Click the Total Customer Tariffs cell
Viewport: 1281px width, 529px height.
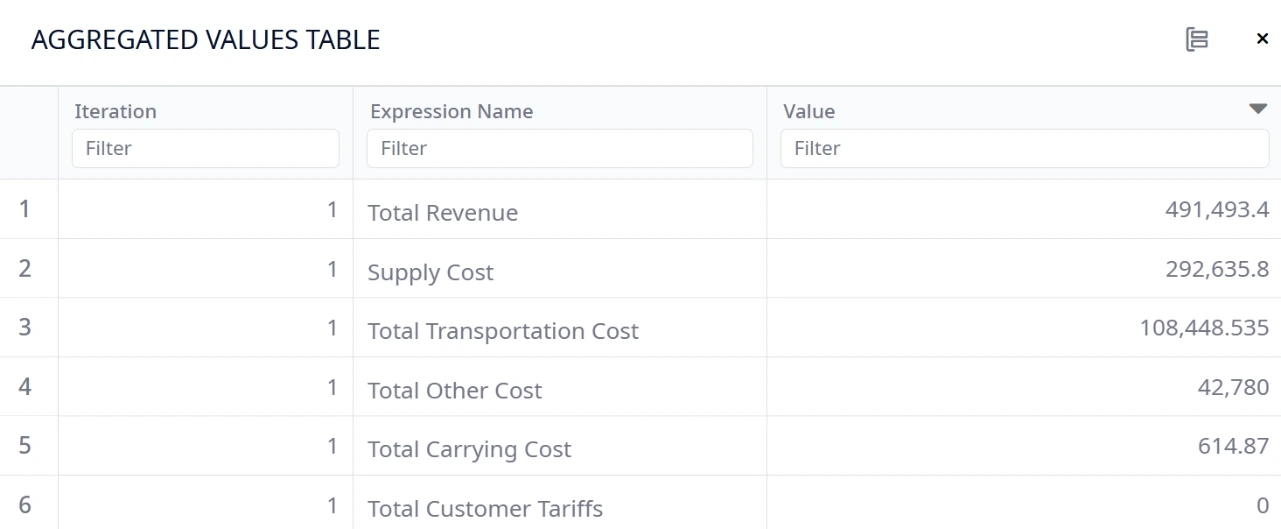coord(485,508)
